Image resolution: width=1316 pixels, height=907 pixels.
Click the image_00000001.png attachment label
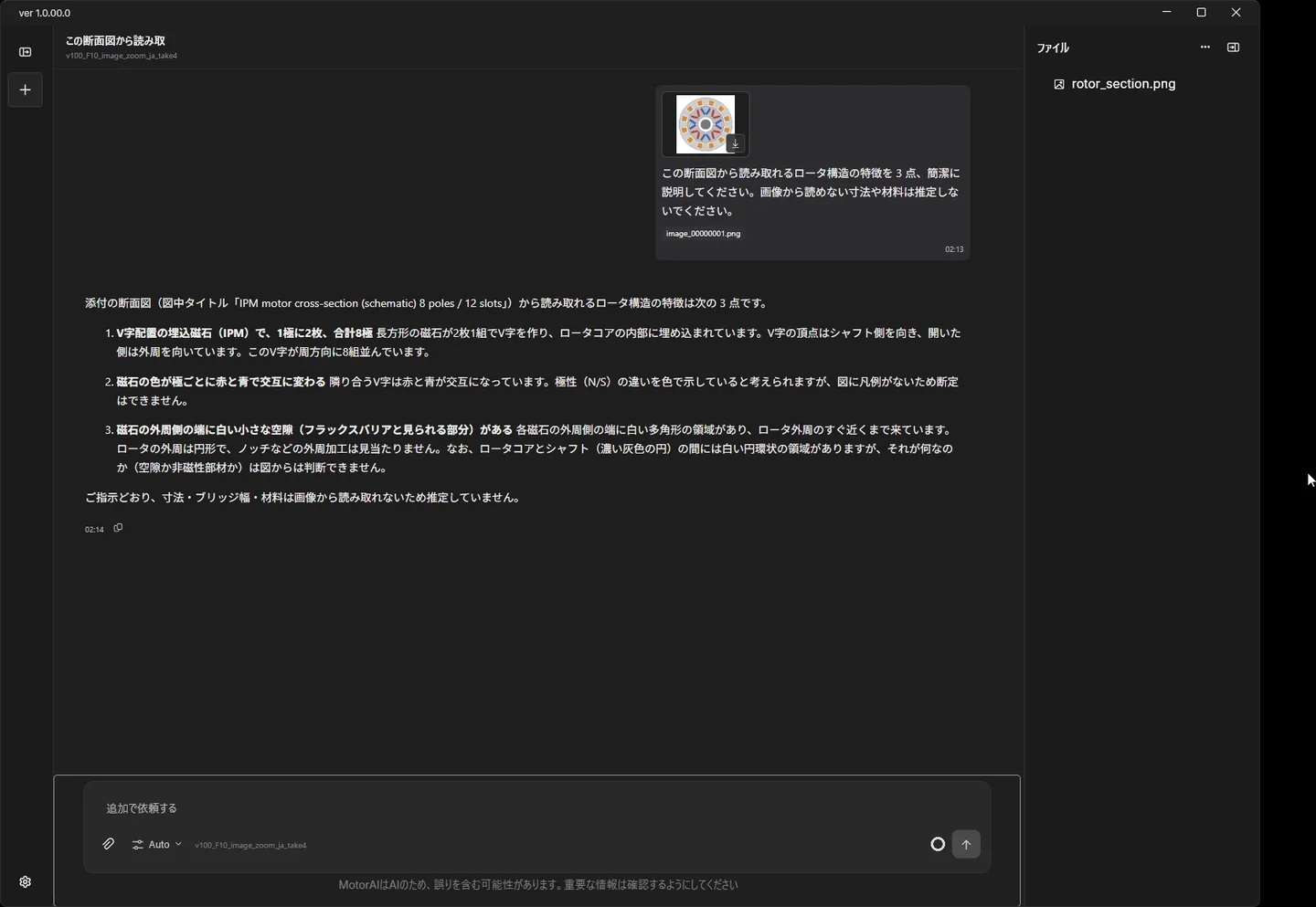(x=704, y=234)
